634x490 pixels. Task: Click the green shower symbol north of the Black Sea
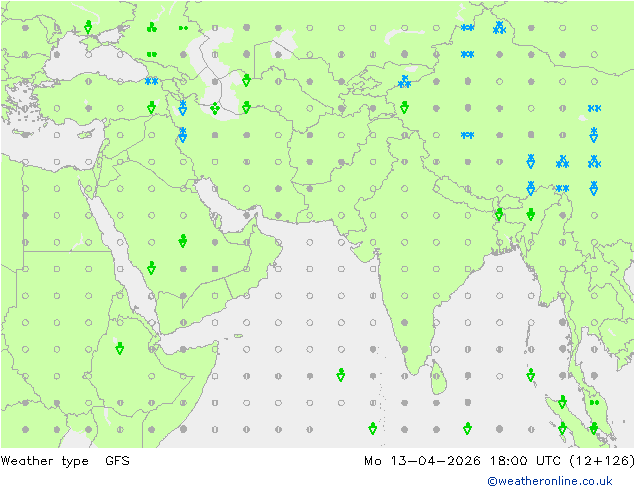[x=88, y=26]
